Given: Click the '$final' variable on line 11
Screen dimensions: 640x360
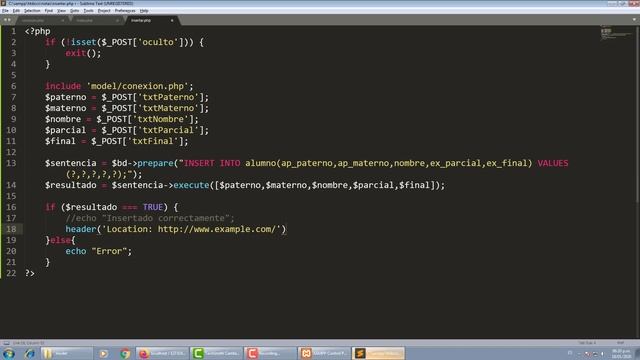Looking at the screenshot, I should pos(60,141).
